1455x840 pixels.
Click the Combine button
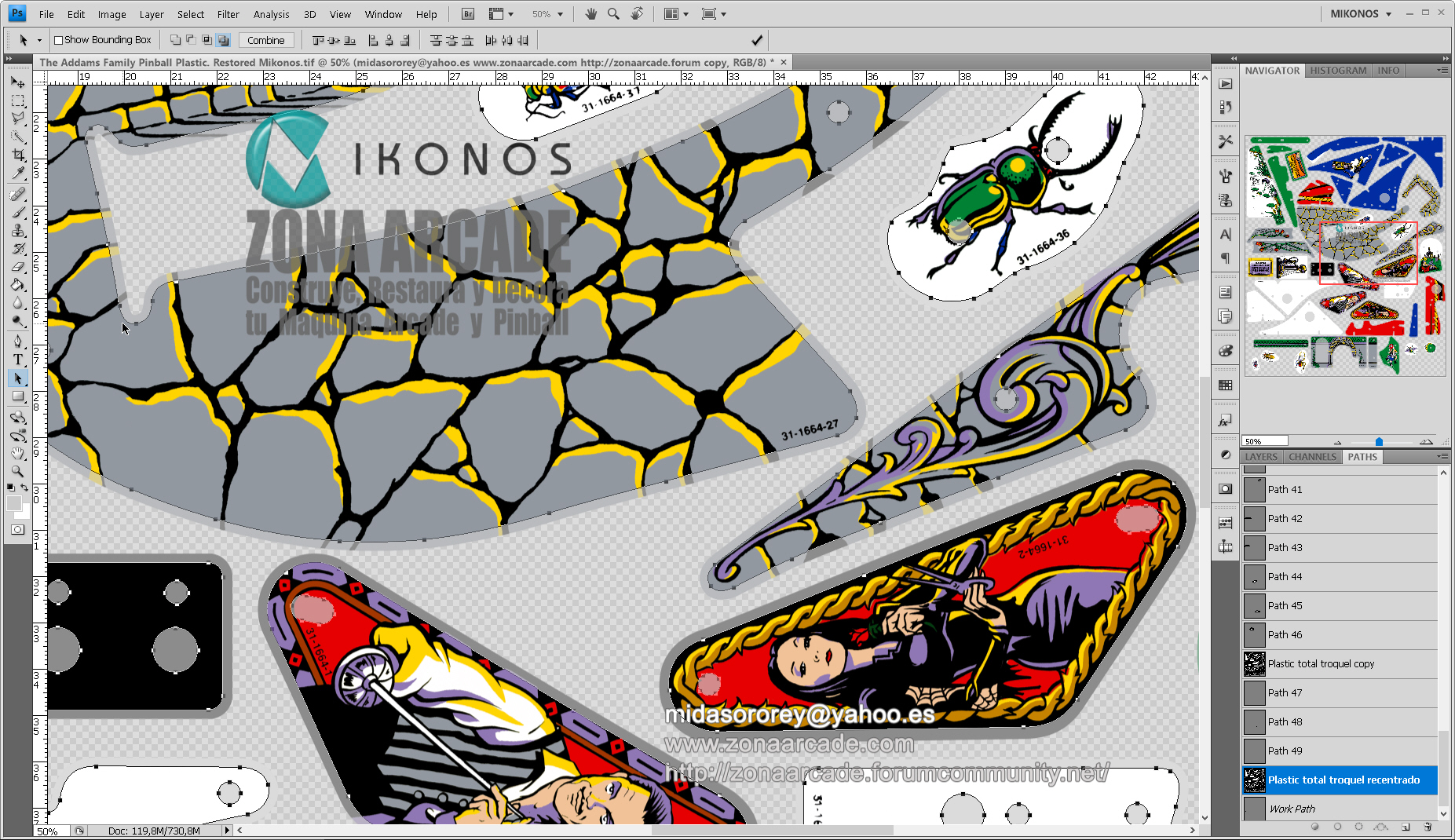(265, 40)
